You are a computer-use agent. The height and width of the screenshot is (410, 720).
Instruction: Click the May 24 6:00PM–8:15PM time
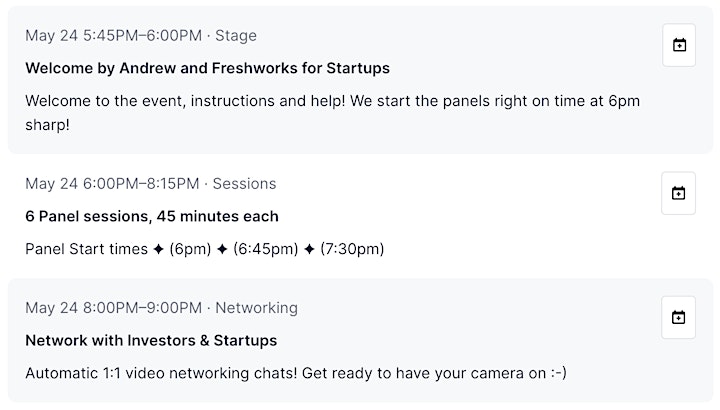(112, 184)
